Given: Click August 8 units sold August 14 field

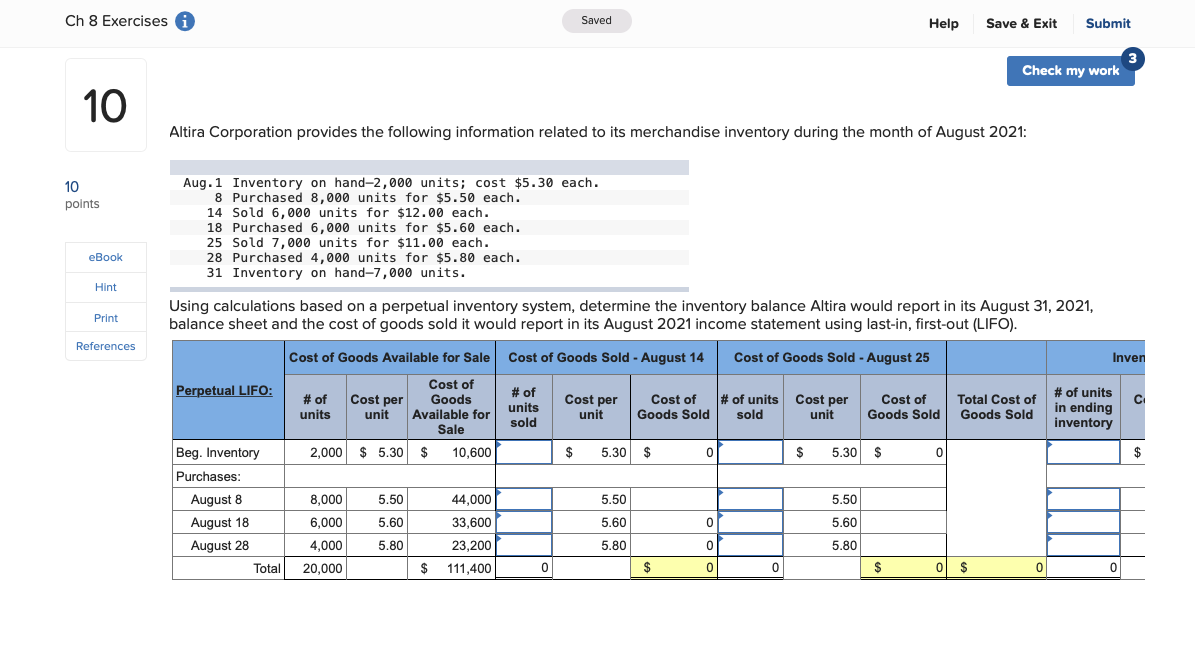Looking at the screenshot, I should (x=524, y=499).
